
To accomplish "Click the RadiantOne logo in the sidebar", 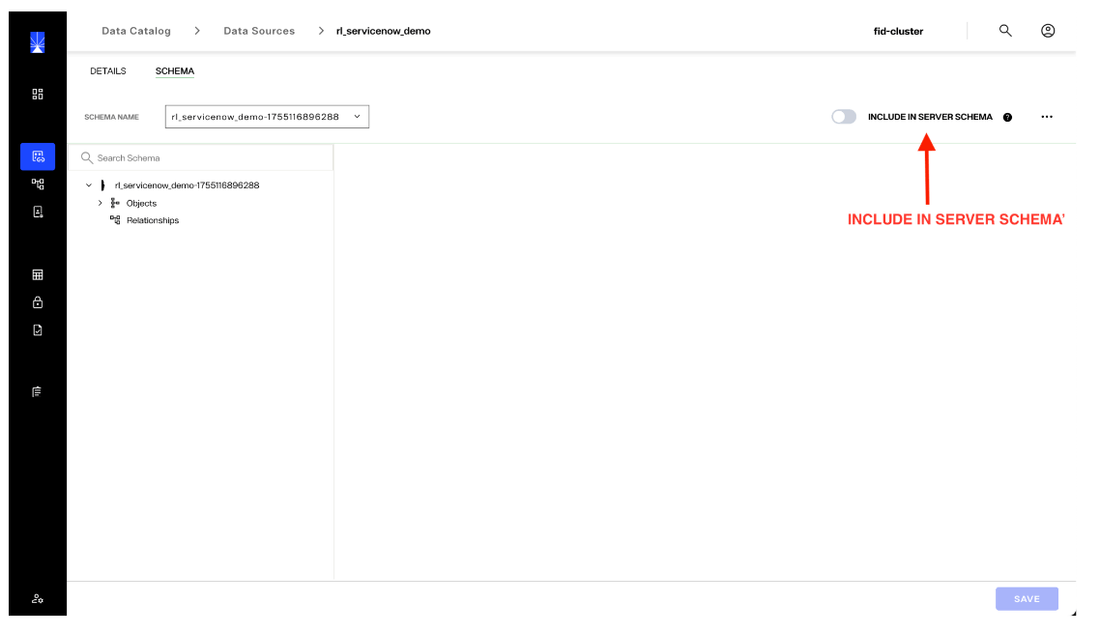I will (x=37, y=42).
